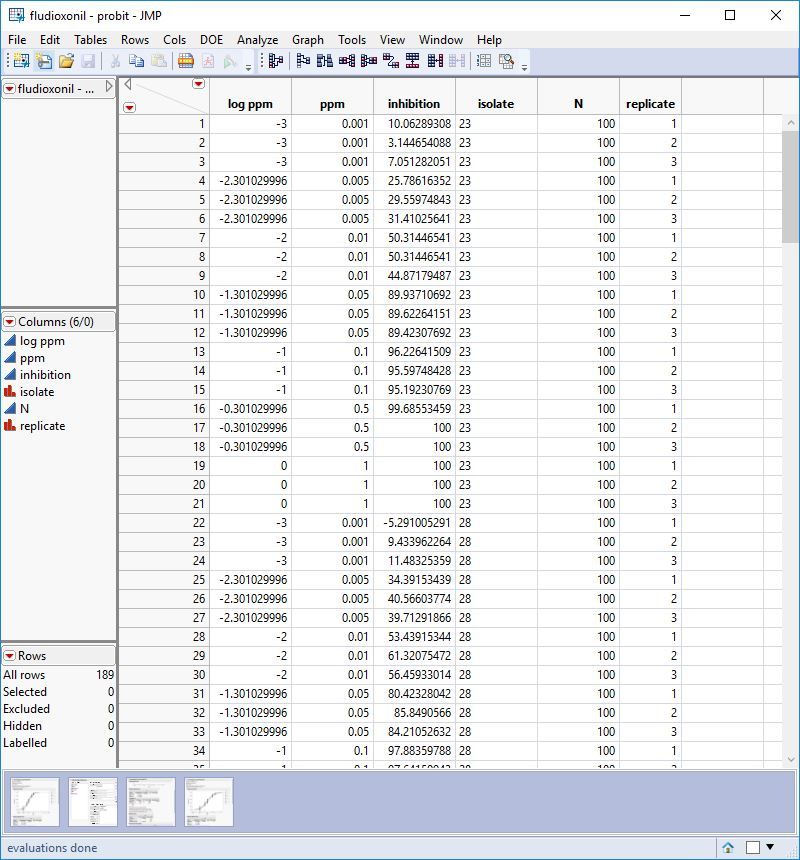Click the Cut scissors icon
800x860 pixels.
115,61
